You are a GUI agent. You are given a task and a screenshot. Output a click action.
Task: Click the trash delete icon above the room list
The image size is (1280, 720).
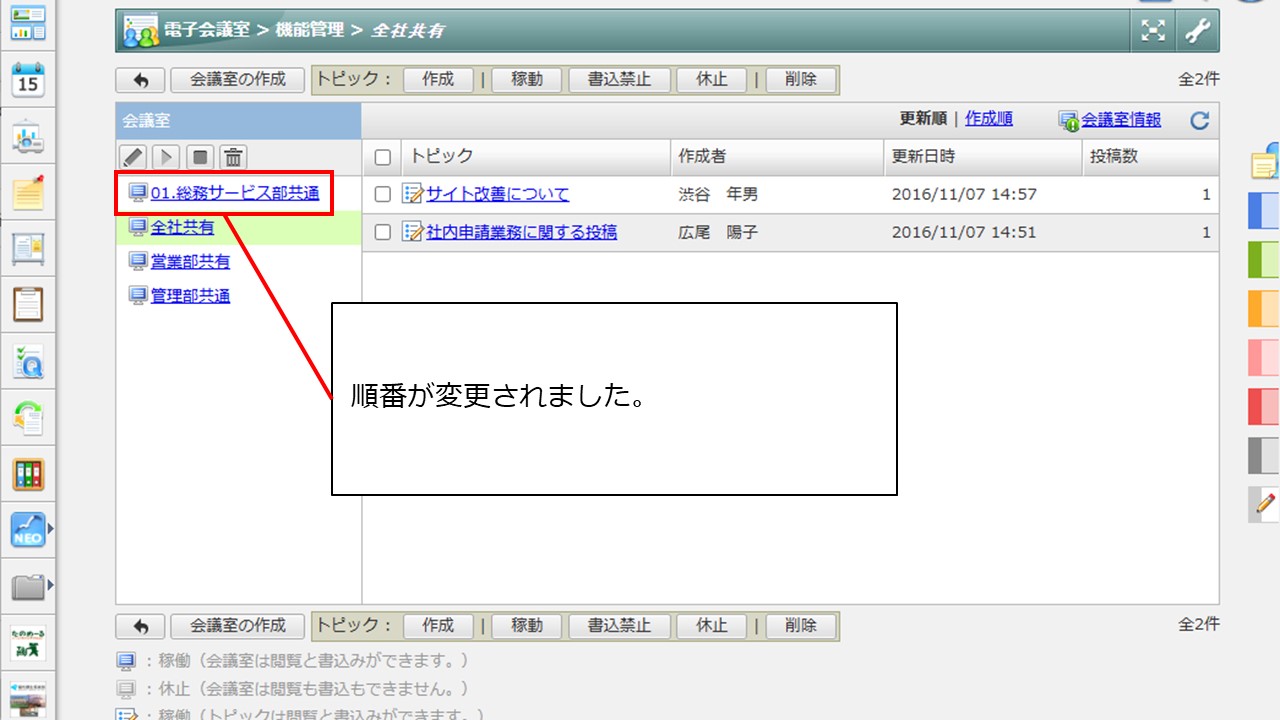[233, 157]
